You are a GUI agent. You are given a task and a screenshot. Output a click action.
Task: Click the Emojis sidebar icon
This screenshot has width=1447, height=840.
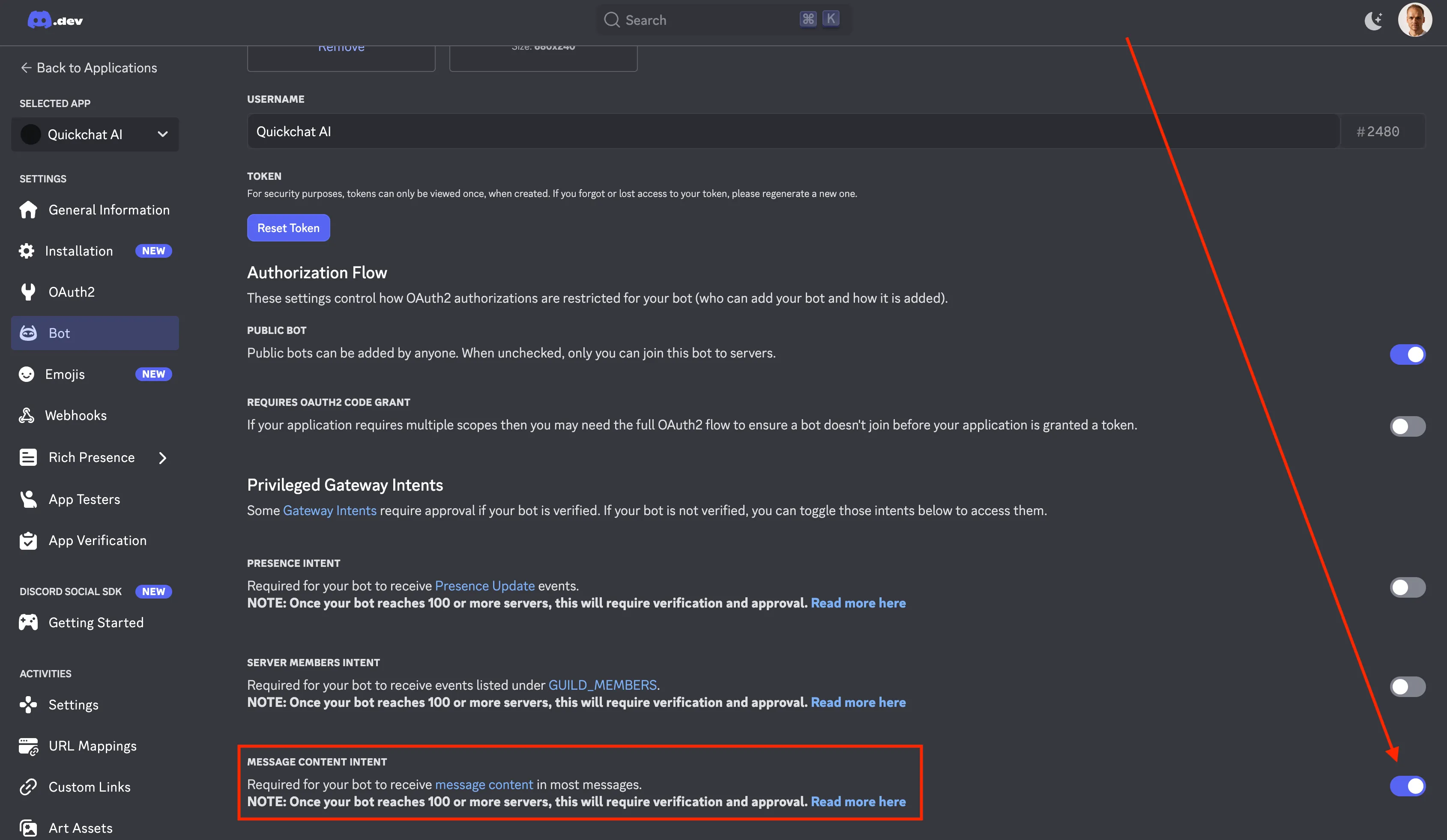coord(27,373)
